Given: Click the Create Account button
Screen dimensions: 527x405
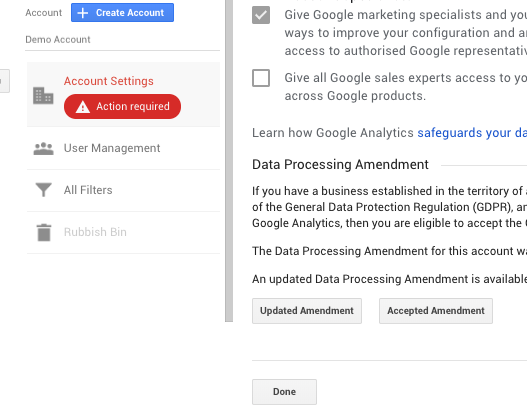Looking at the screenshot, I should coord(122,13).
